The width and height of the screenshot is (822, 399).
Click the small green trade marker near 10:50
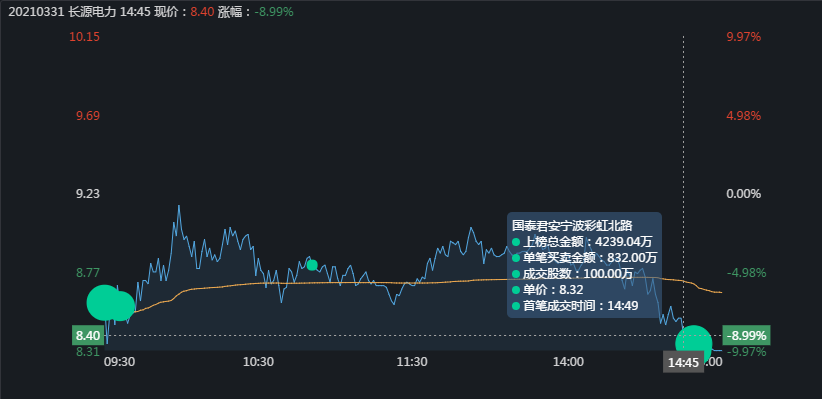[312, 265]
